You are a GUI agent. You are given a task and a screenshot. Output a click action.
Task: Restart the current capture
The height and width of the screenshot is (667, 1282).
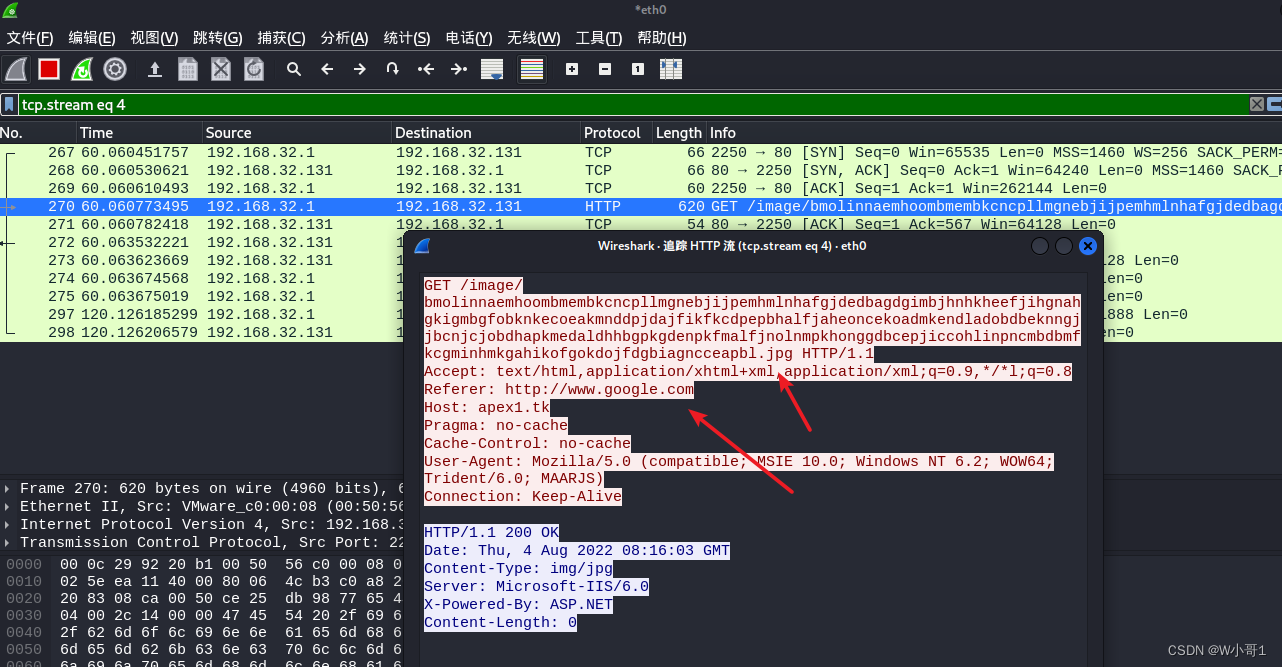(82, 69)
